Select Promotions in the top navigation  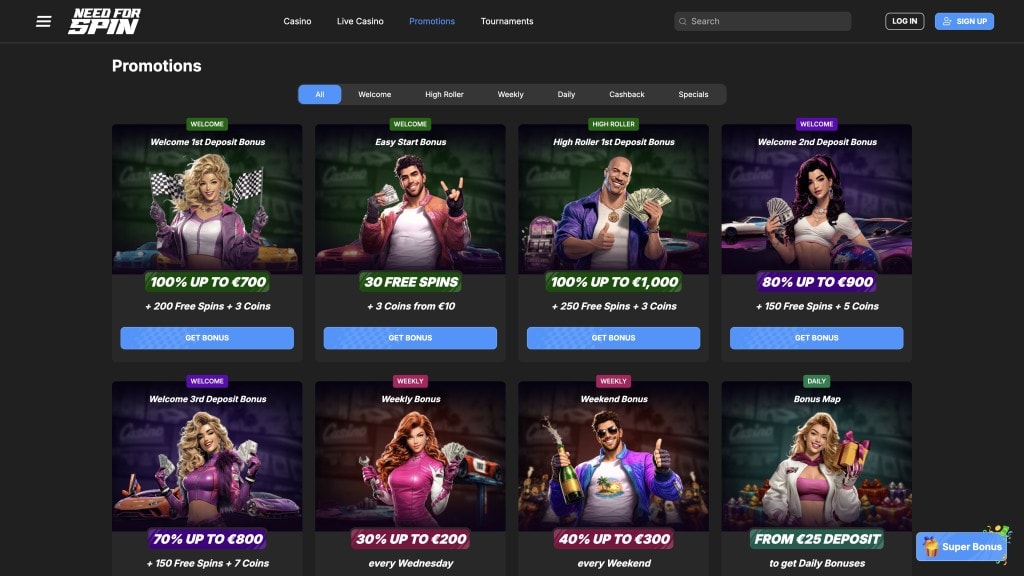(432, 22)
